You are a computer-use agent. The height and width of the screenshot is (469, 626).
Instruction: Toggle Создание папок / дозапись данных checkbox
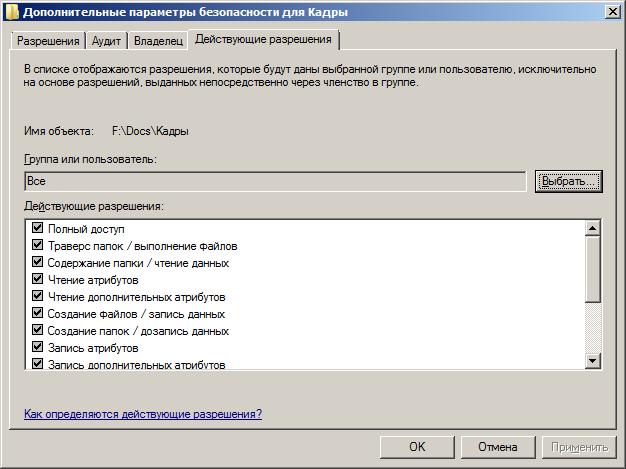click(38, 330)
